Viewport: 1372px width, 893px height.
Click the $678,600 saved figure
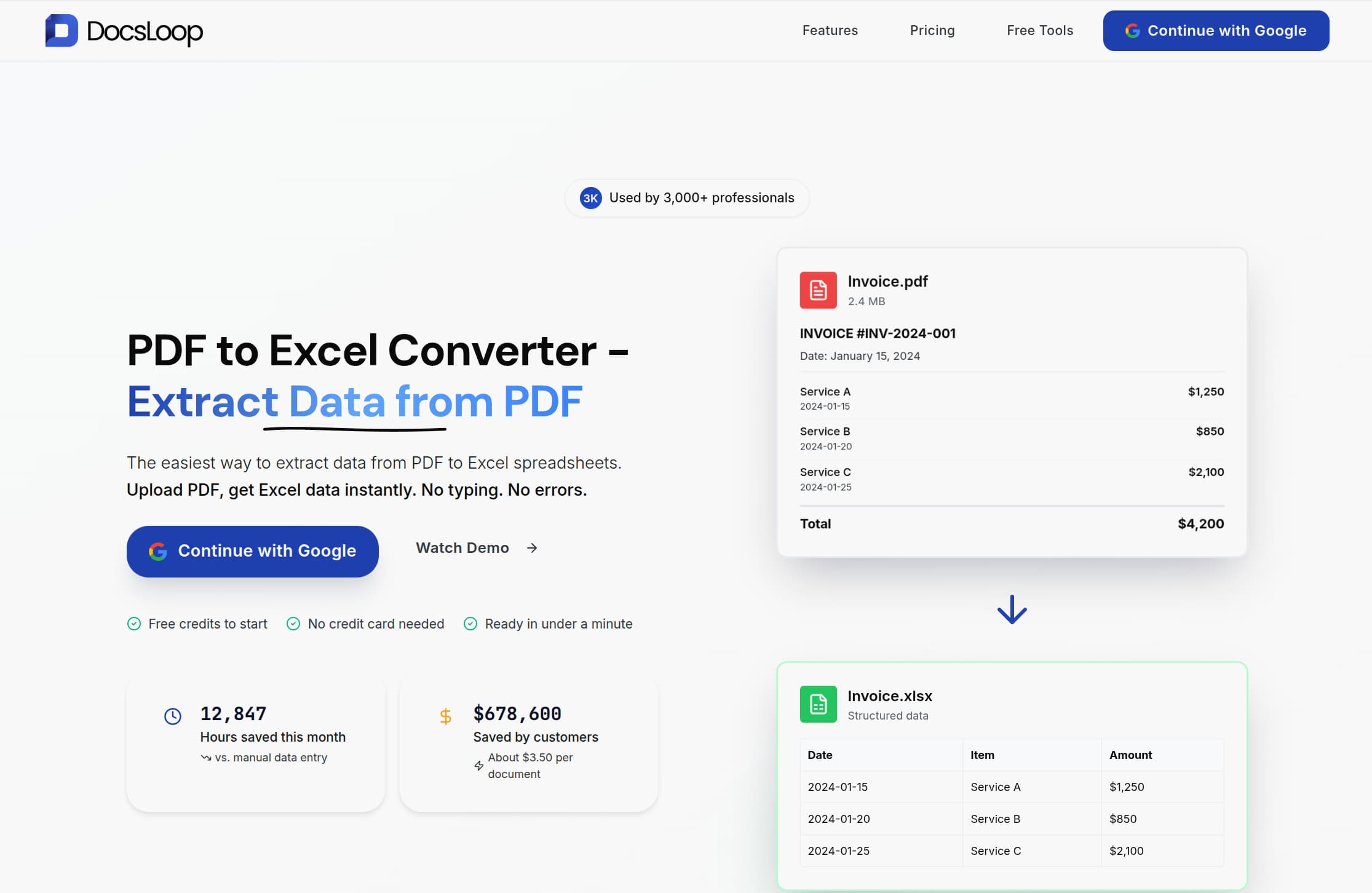click(x=517, y=714)
